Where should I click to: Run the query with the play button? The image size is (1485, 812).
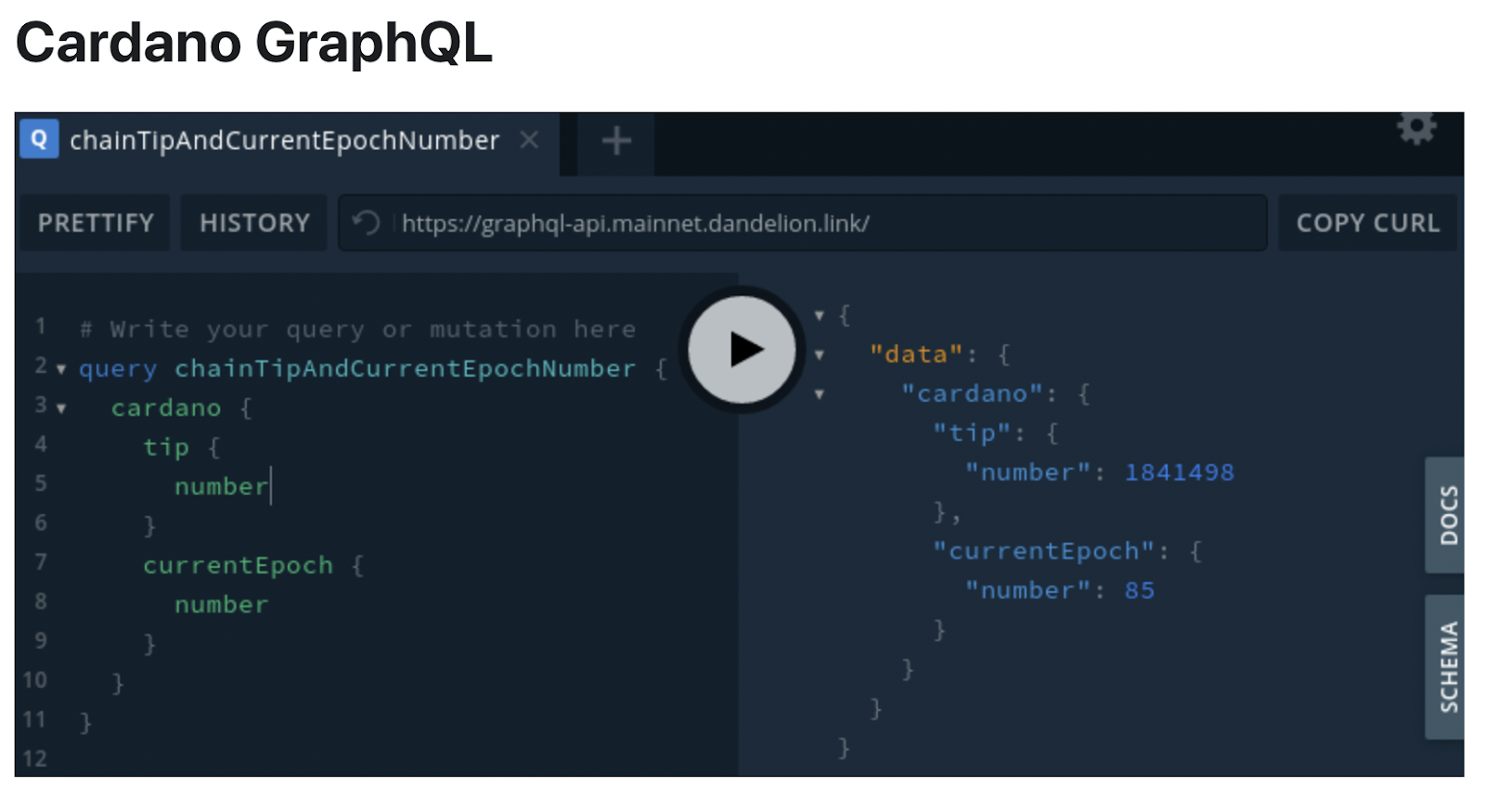742,350
